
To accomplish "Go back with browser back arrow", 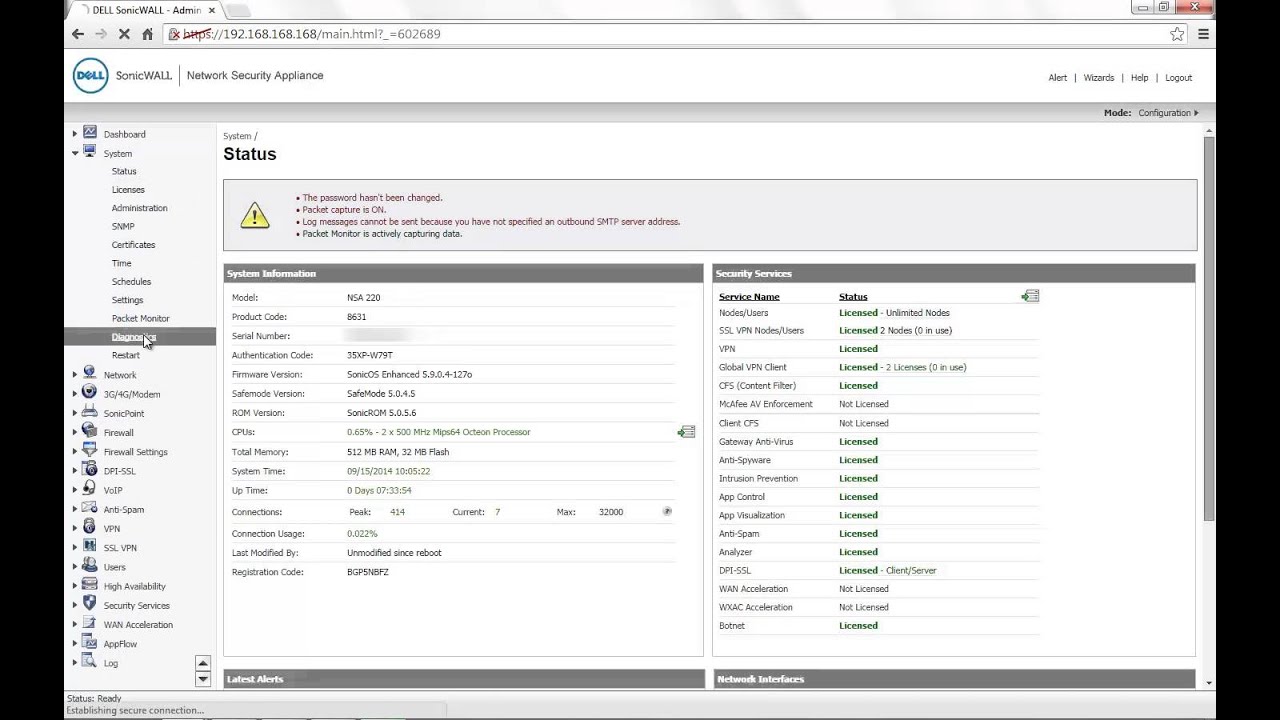I will (78, 34).
